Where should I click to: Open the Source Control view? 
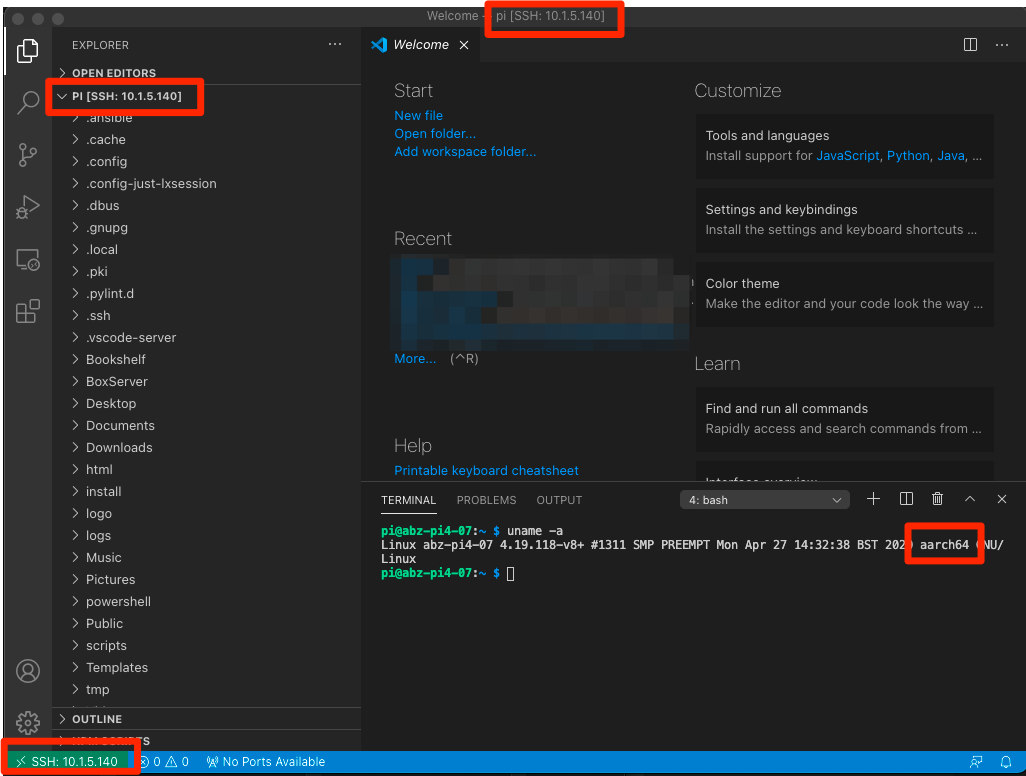[x=28, y=155]
